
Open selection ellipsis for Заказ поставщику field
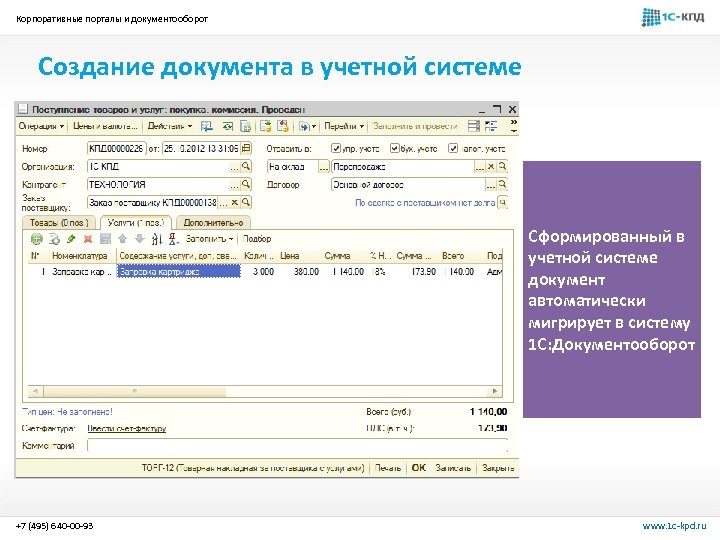point(223,202)
